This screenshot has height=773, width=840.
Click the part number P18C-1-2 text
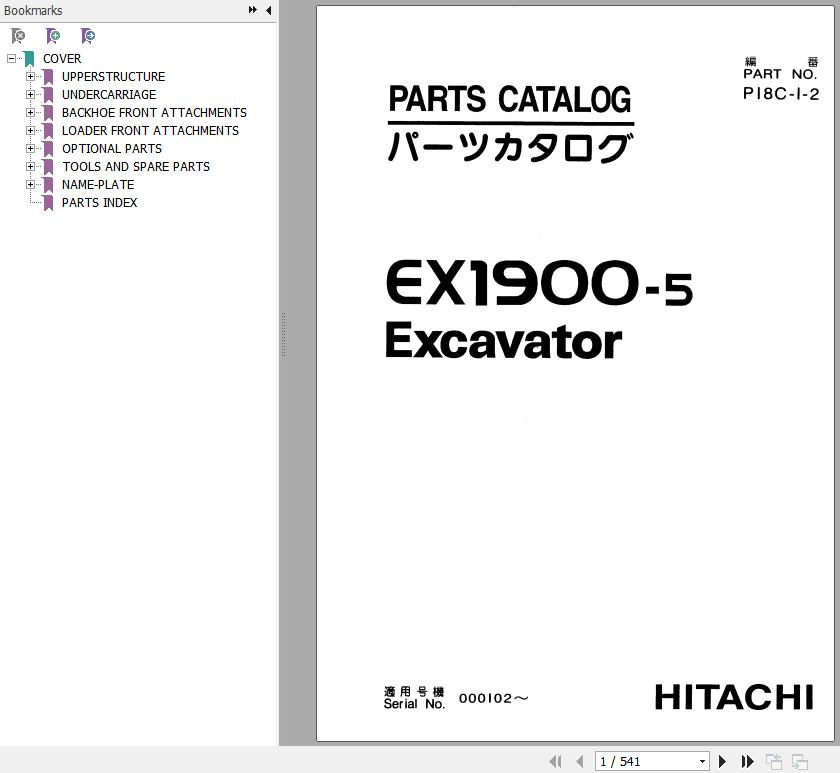pos(781,94)
